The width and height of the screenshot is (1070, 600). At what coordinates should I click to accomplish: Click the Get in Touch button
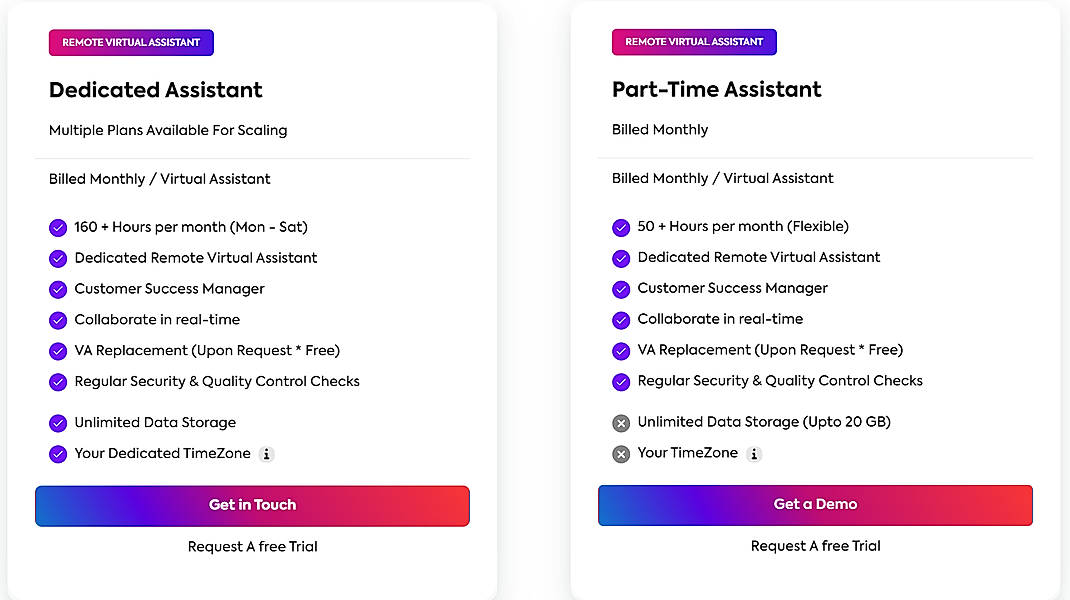click(252, 505)
